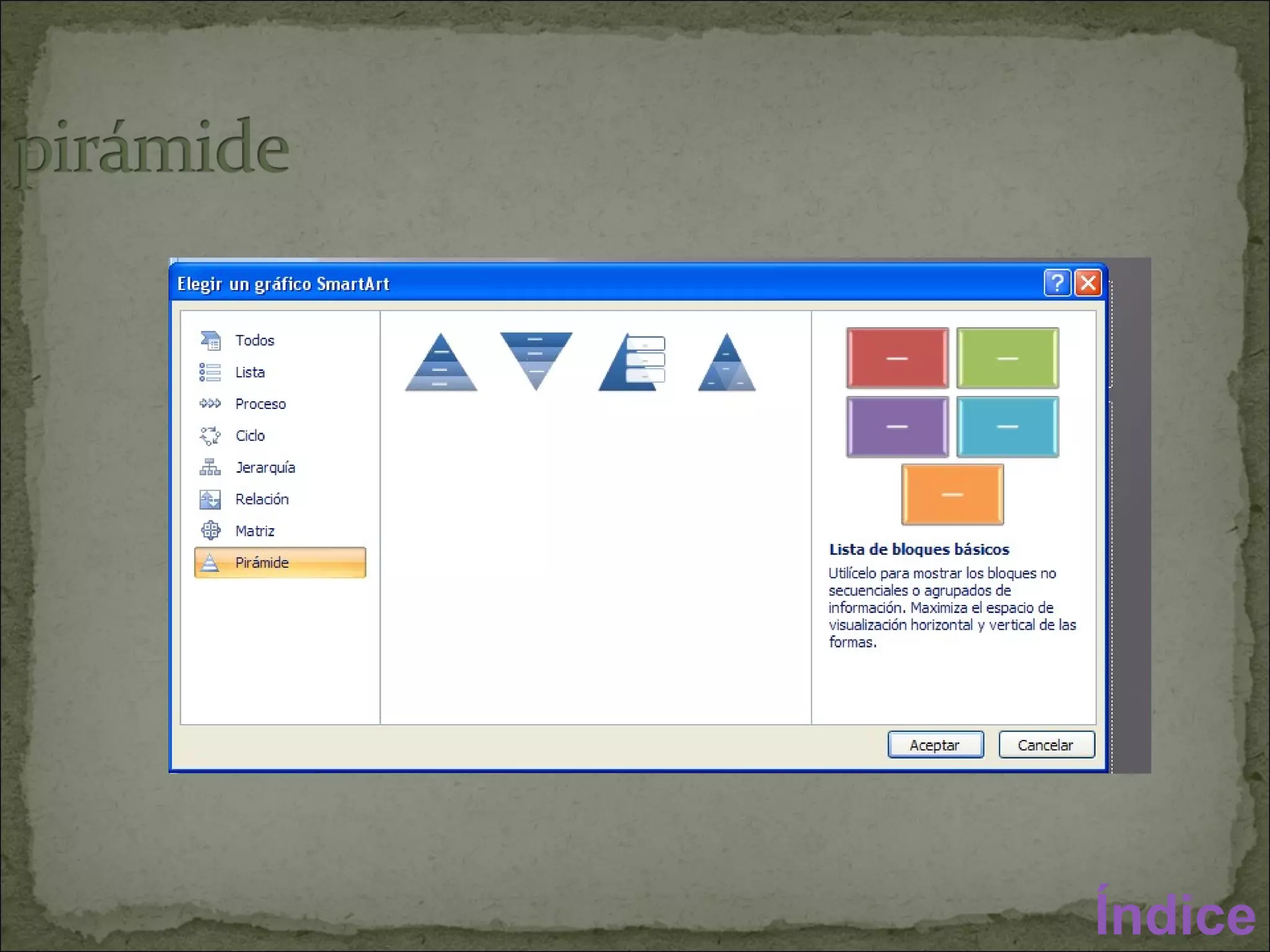Click the Cancelar button

click(x=1046, y=744)
